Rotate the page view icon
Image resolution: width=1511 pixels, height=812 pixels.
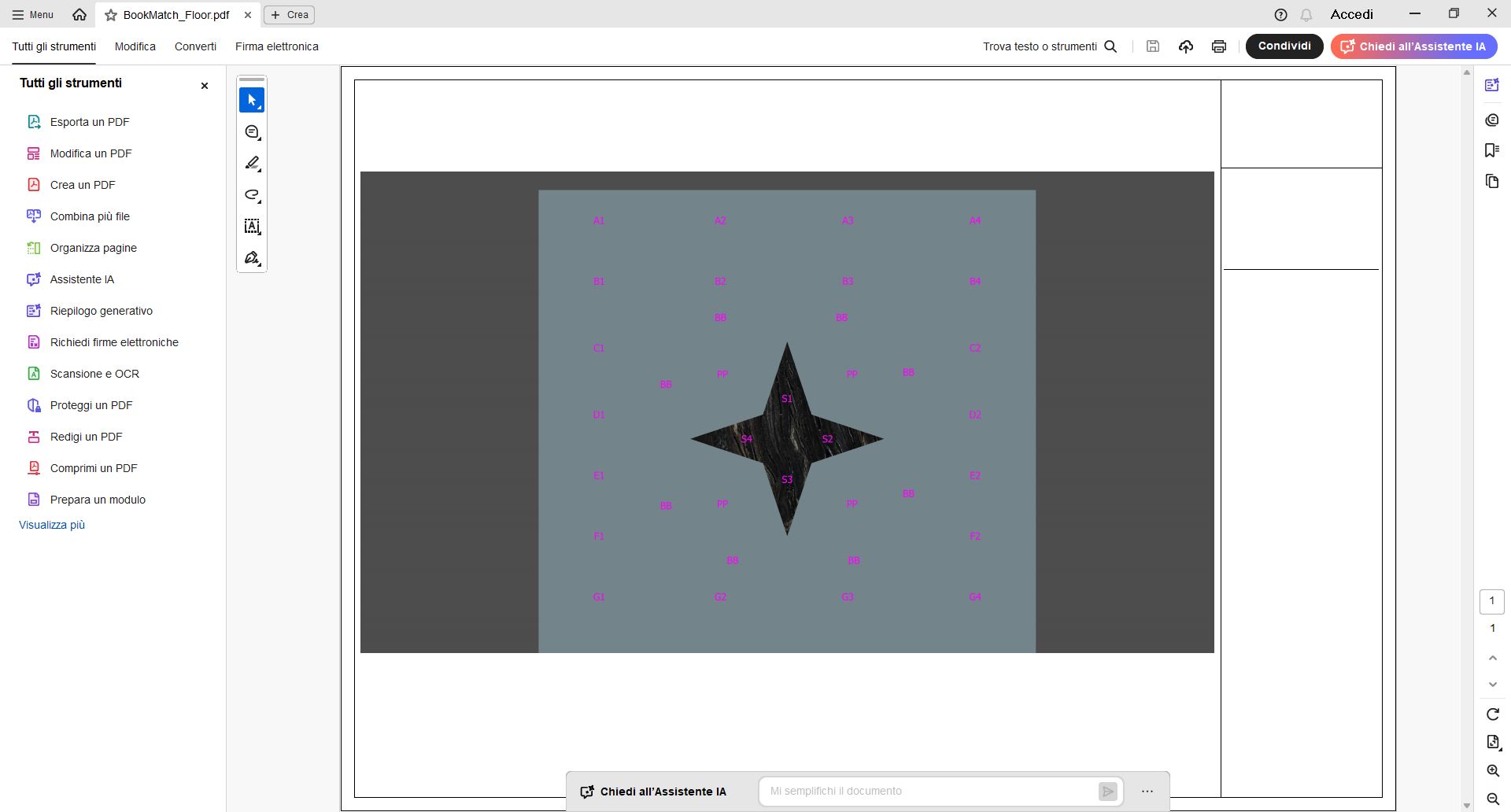(1493, 714)
